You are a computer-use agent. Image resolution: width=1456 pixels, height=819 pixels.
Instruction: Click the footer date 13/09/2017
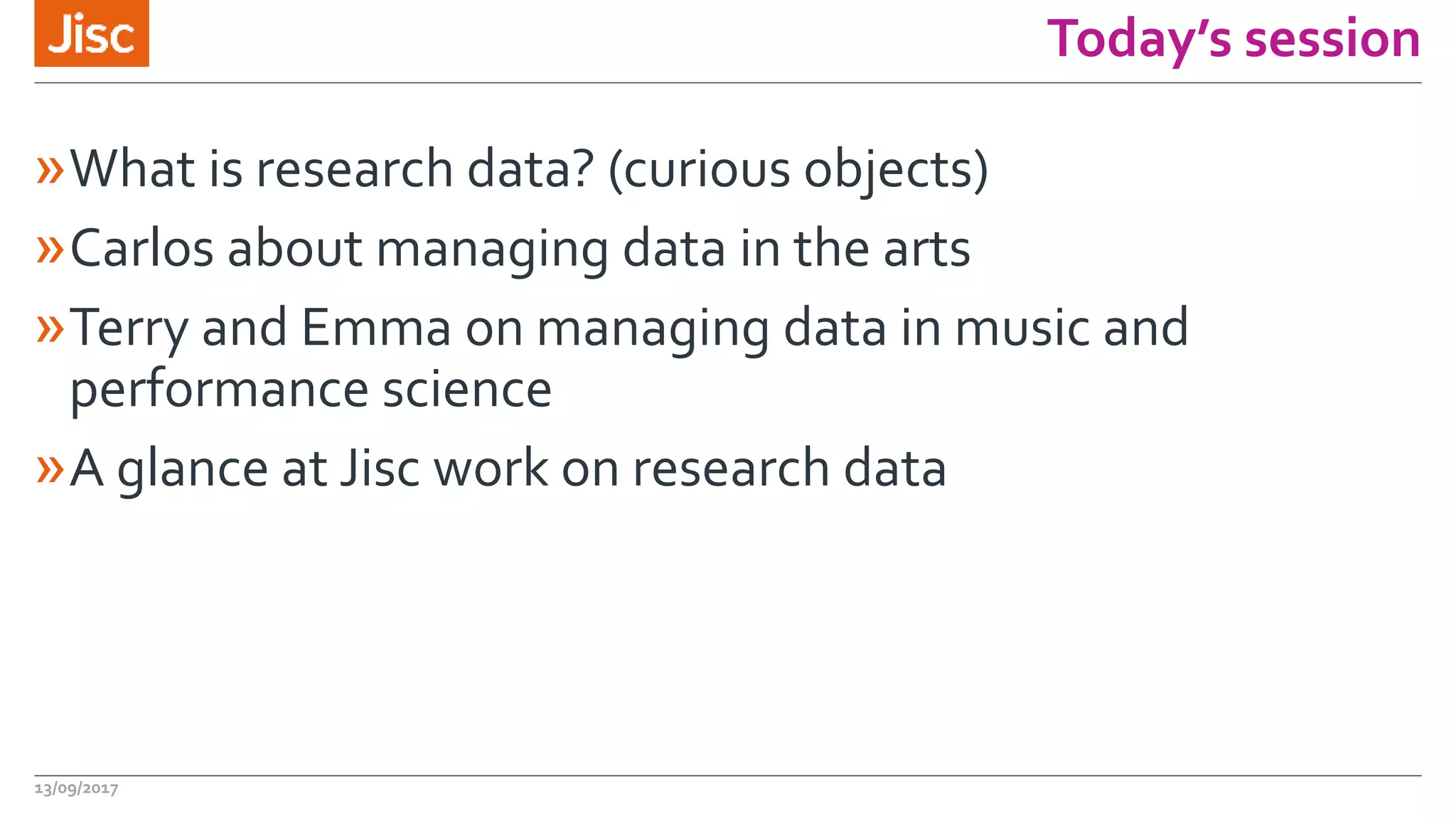[x=76, y=788]
